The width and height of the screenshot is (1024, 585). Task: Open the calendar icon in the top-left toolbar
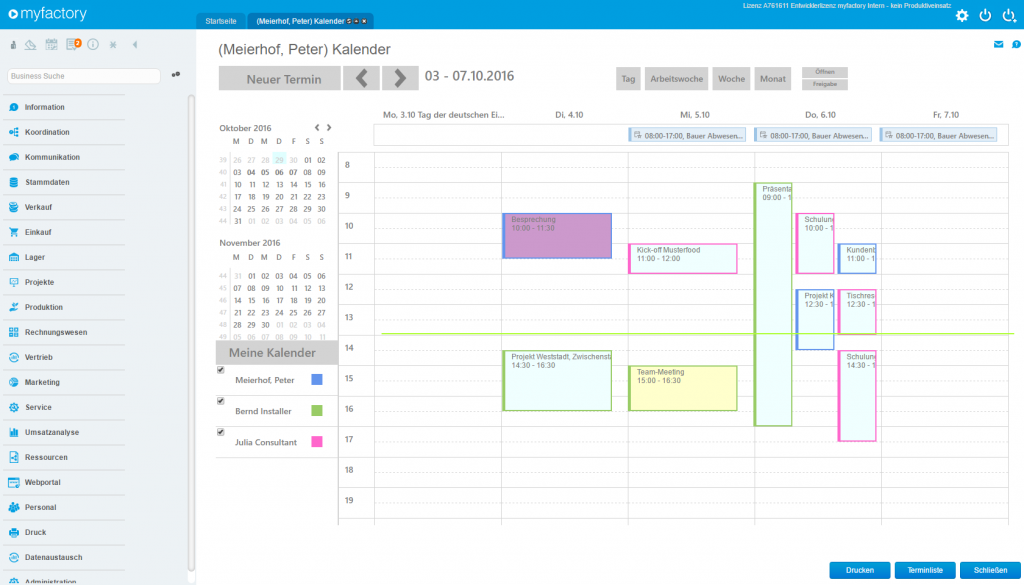point(52,44)
